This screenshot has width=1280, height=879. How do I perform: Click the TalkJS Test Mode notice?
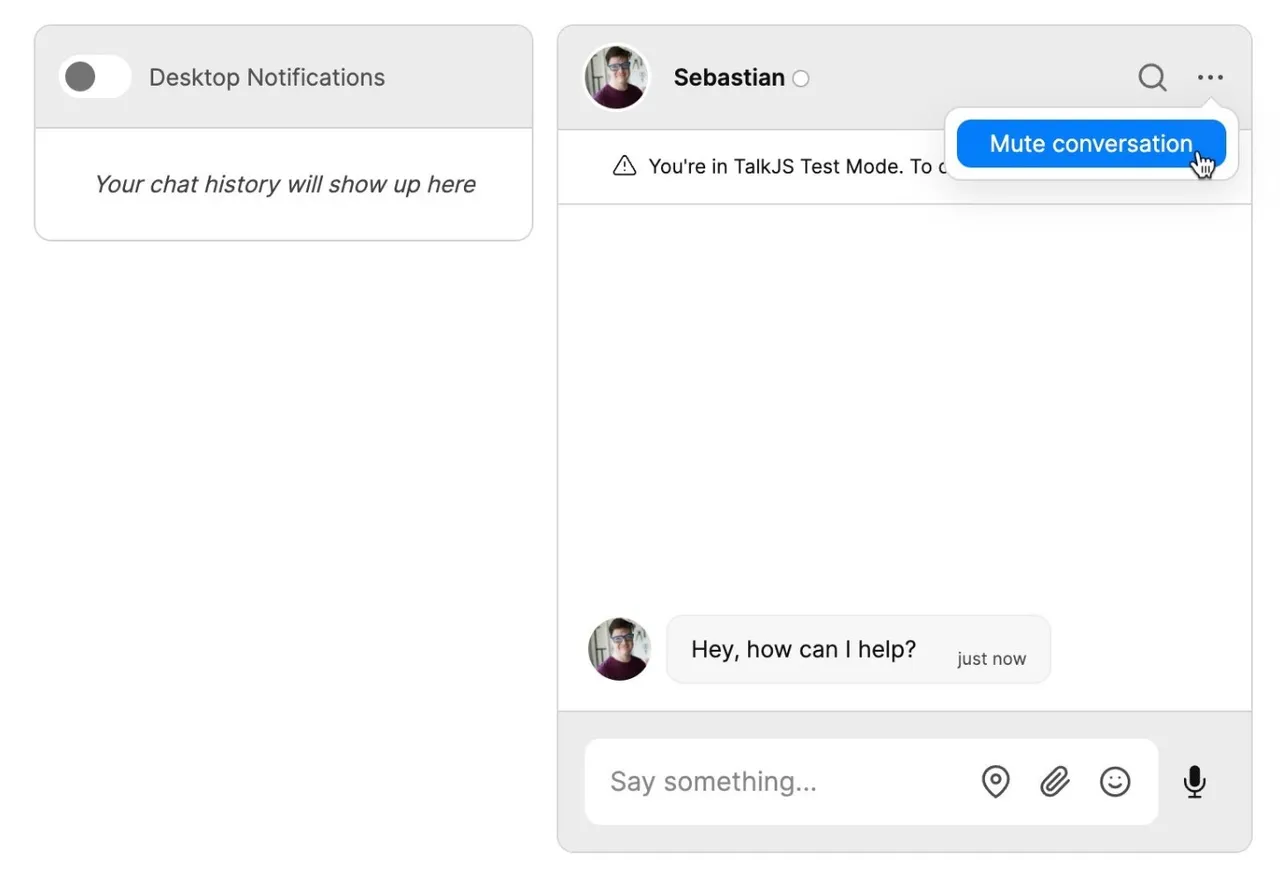pos(790,166)
